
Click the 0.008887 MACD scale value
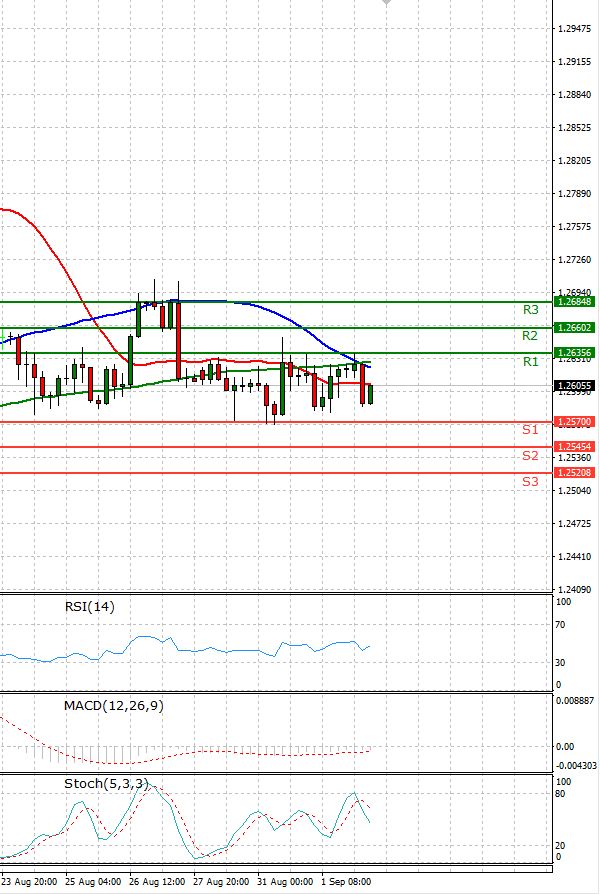[575, 701]
